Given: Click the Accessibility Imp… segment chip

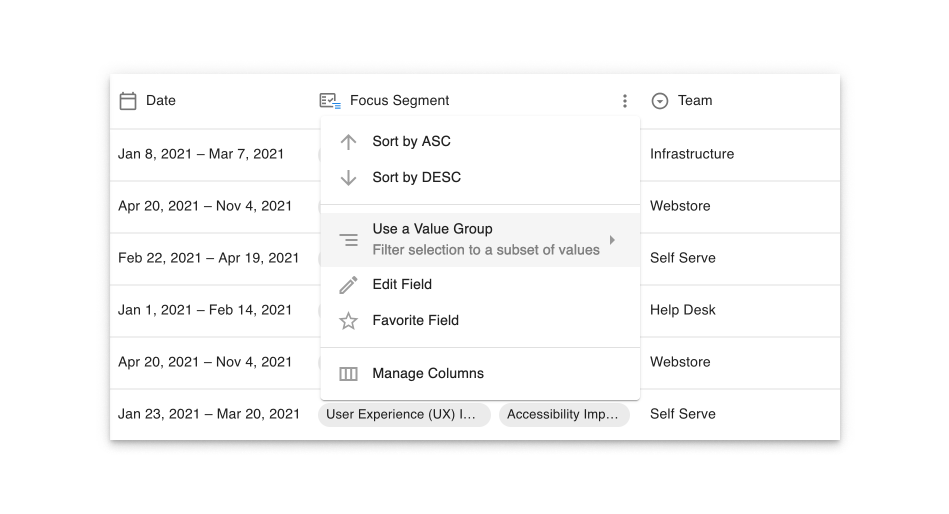Looking at the screenshot, I should (x=564, y=414).
